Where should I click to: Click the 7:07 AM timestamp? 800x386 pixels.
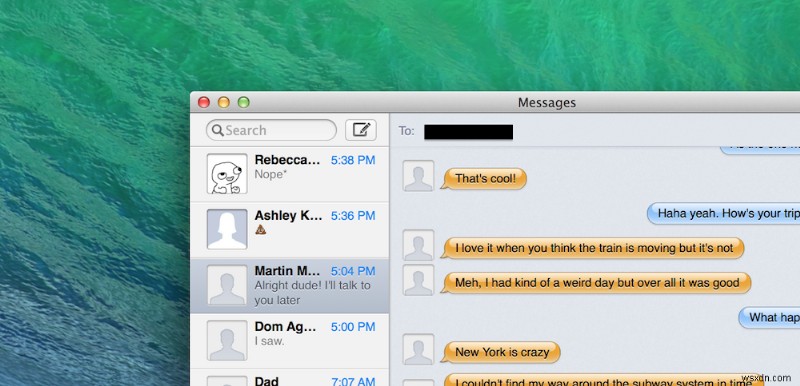[353, 381]
